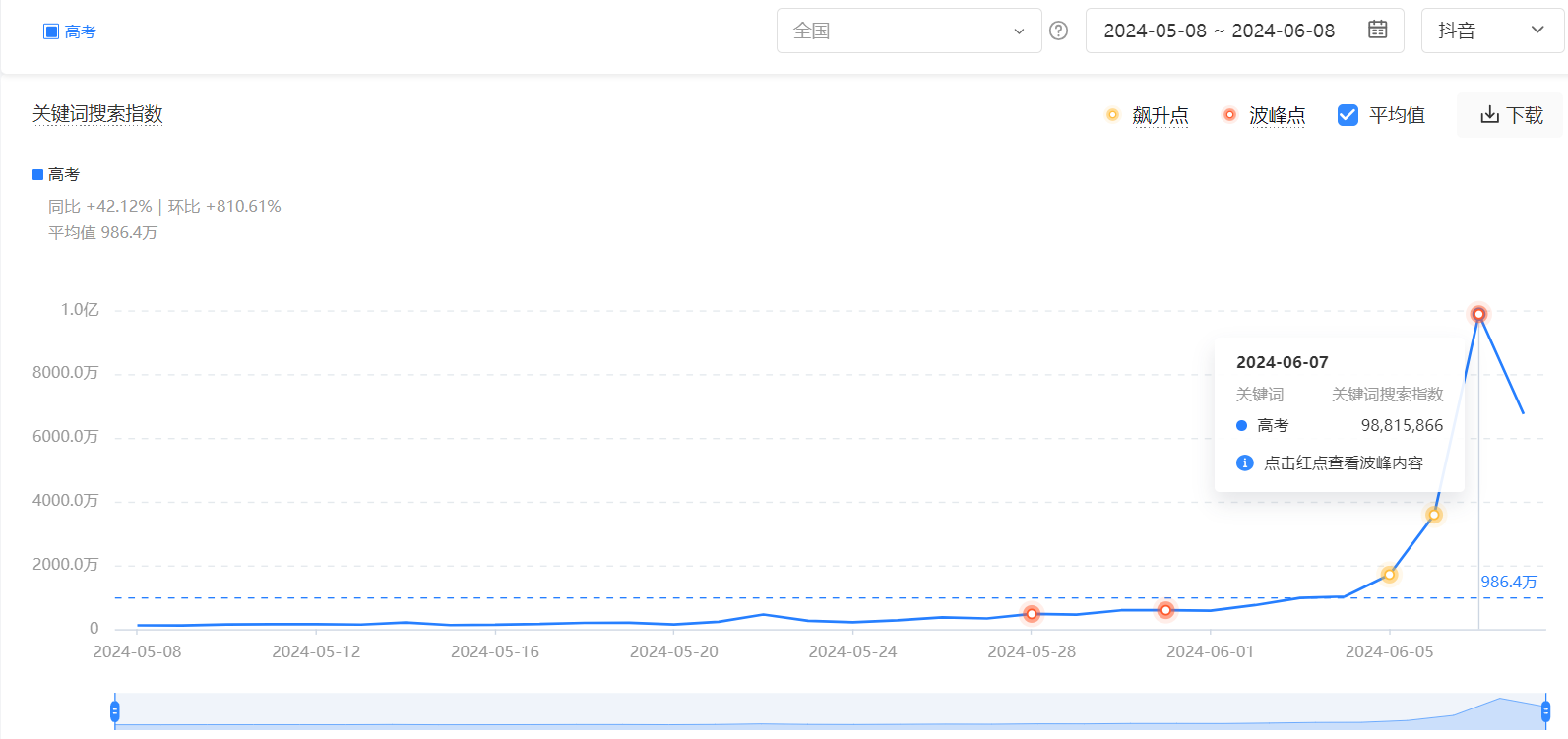Click the right handle of range slider
Image resolution: width=1568 pixels, height=739 pixels.
point(1545,710)
